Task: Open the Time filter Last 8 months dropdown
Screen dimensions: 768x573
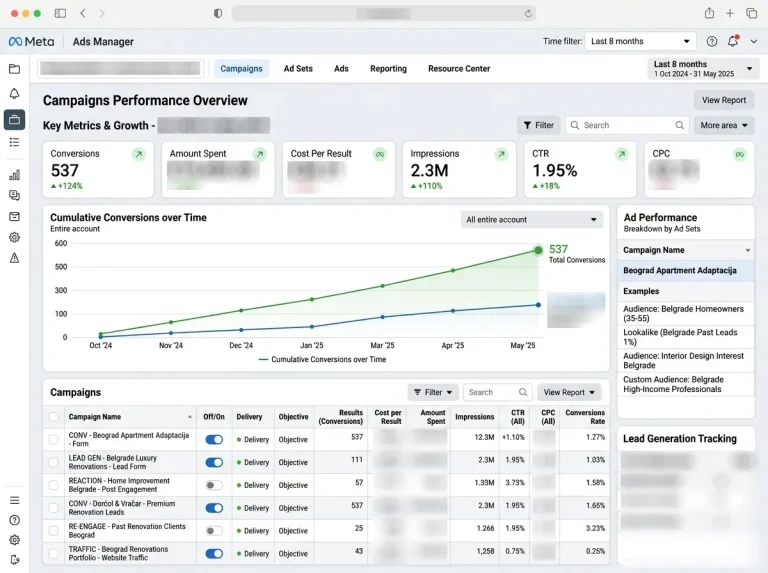Action: (640, 41)
